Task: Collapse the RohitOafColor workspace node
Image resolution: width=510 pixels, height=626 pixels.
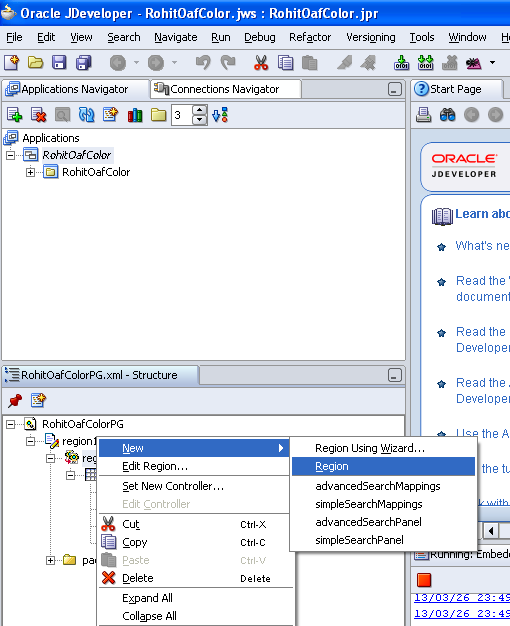Action: (x=10, y=155)
